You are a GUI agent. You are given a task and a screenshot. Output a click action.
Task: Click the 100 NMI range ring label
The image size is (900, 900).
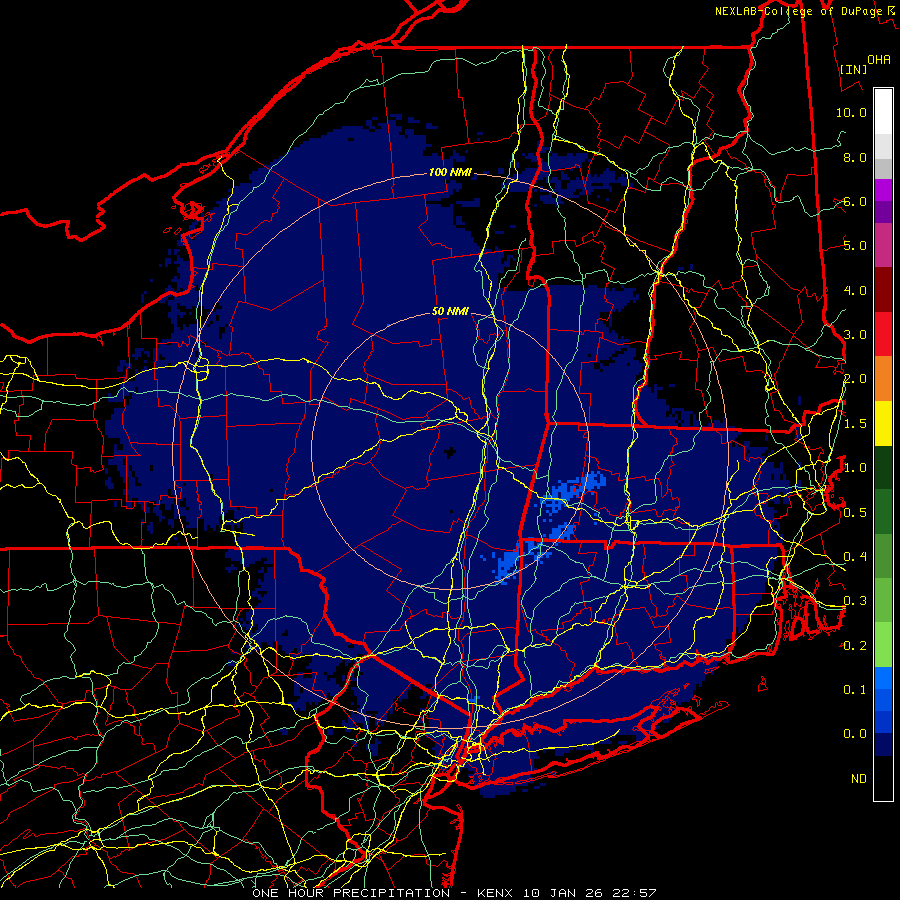tap(450, 172)
